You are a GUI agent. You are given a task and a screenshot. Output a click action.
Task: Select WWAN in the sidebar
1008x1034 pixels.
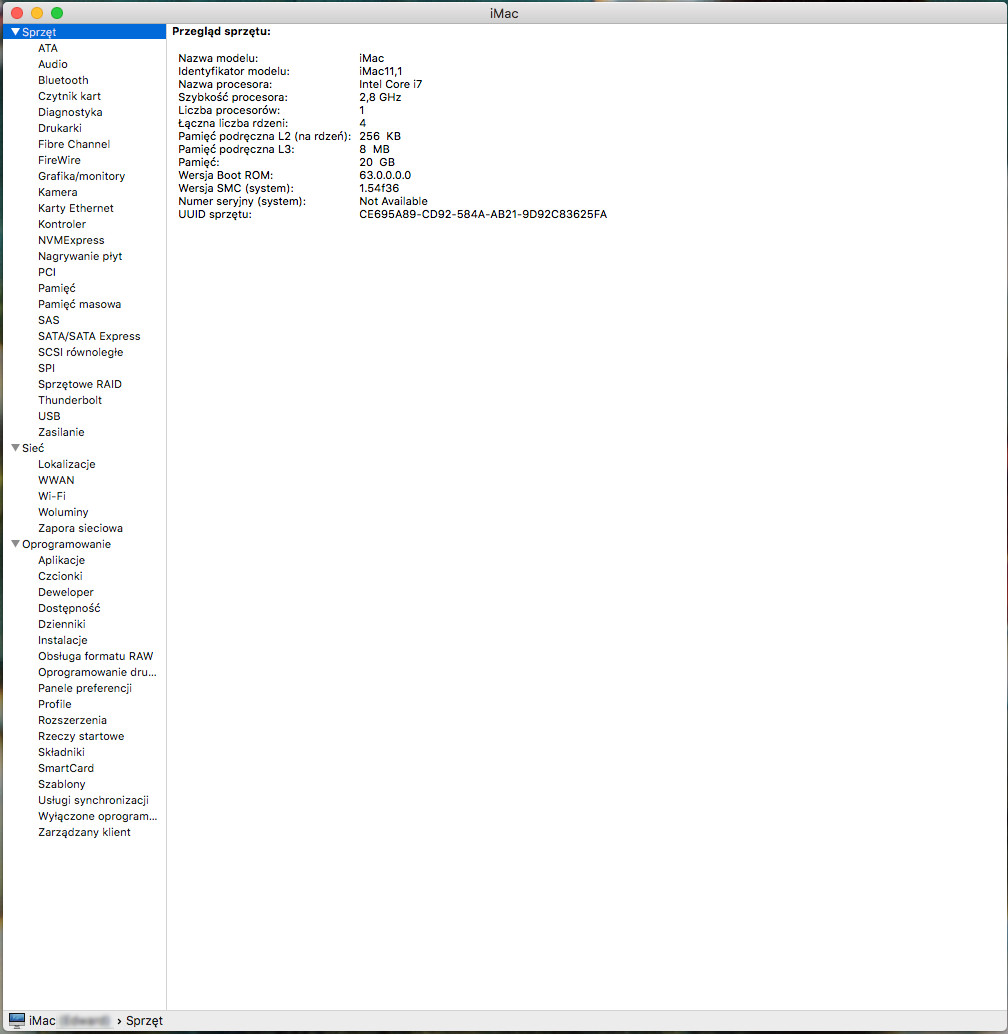tap(56, 480)
